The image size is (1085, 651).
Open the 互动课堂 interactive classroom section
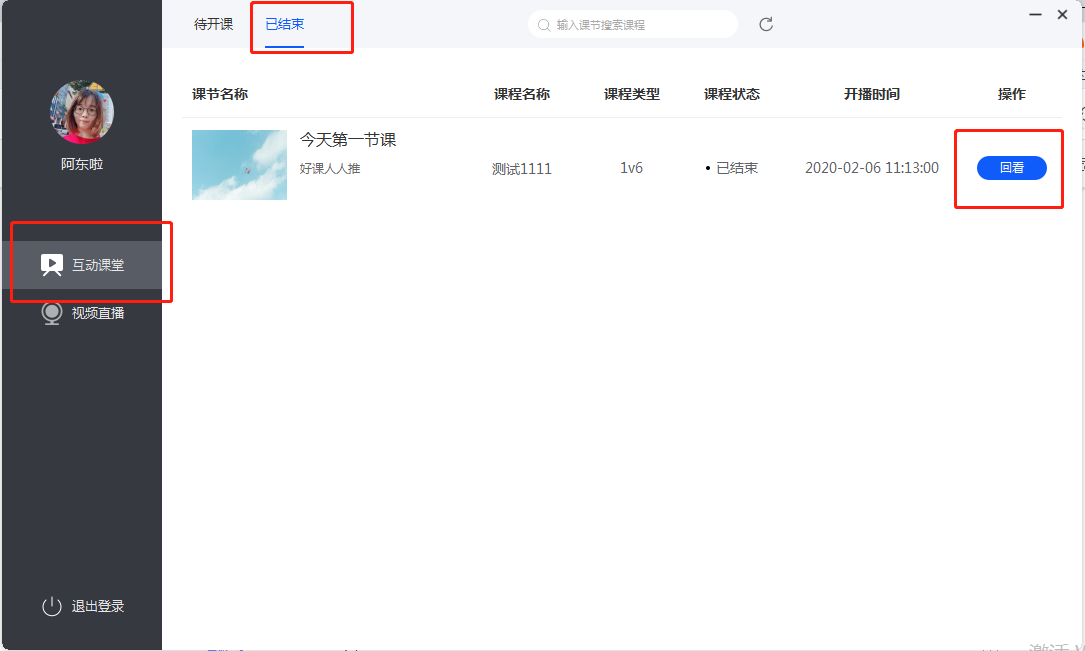click(x=82, y=265)
